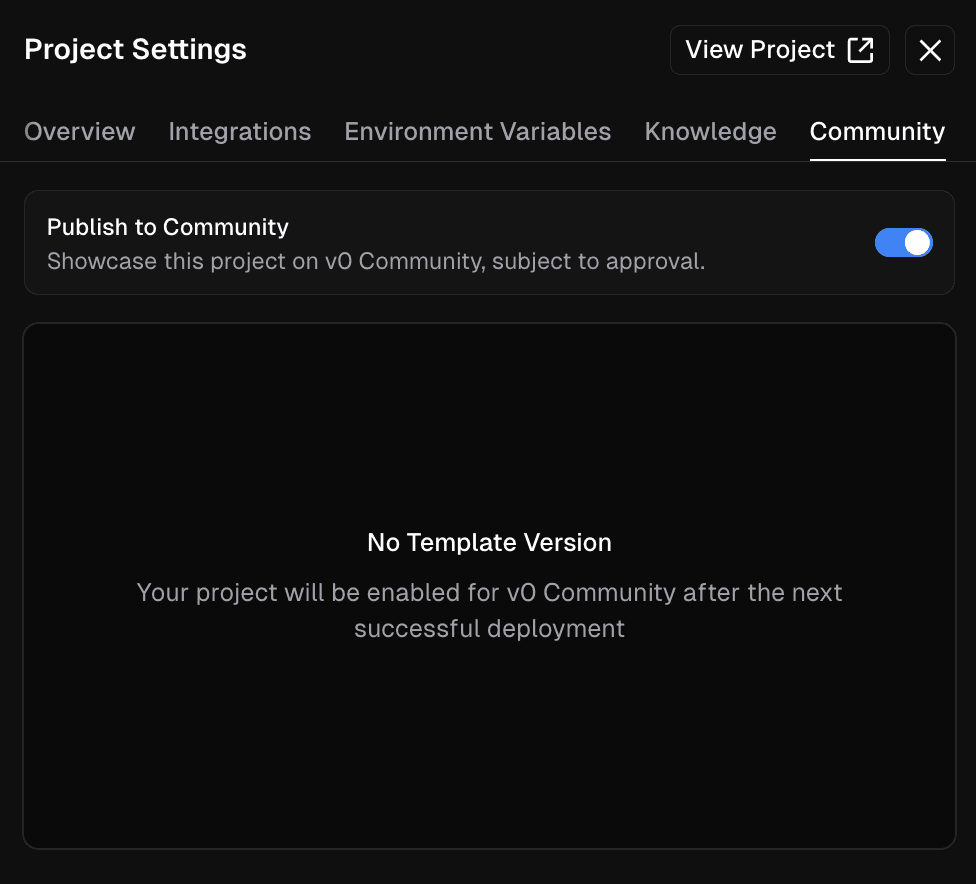The width and height of the screenshot is (976, 884).
Task: Click the deployment notice text
Action: [489, 610]
